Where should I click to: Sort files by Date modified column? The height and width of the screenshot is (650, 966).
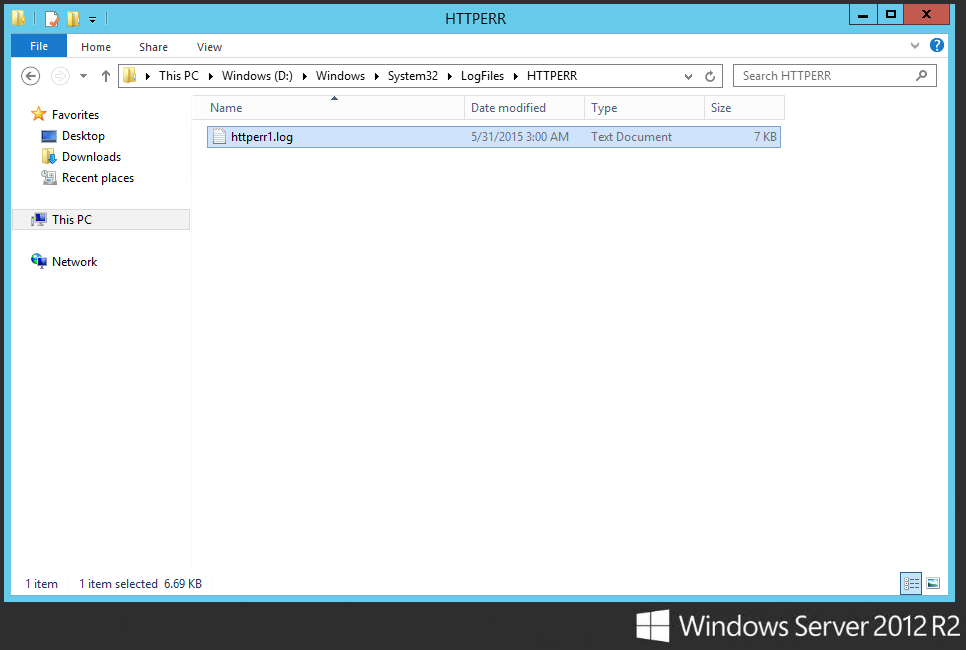(x=508, y=108)
